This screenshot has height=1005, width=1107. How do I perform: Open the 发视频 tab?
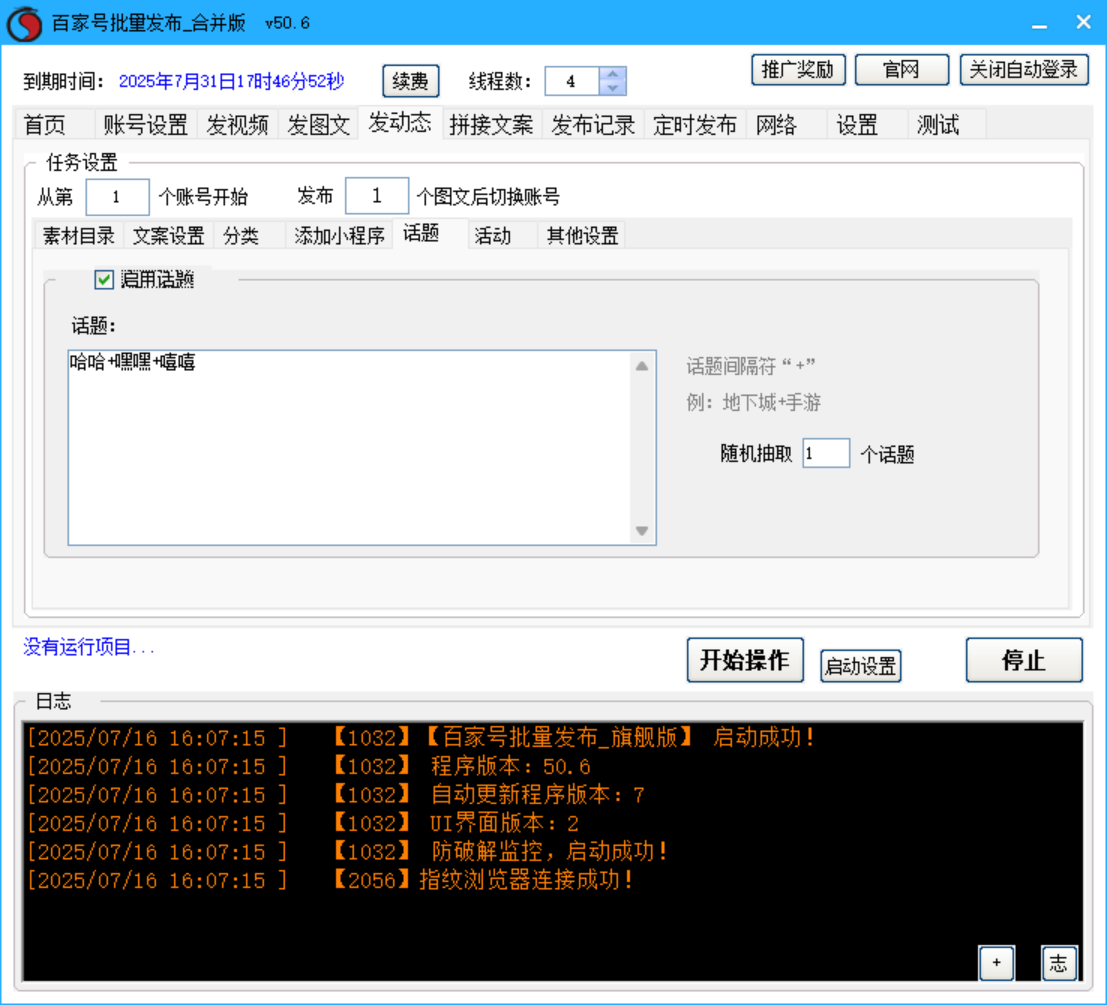pos(237,125)
